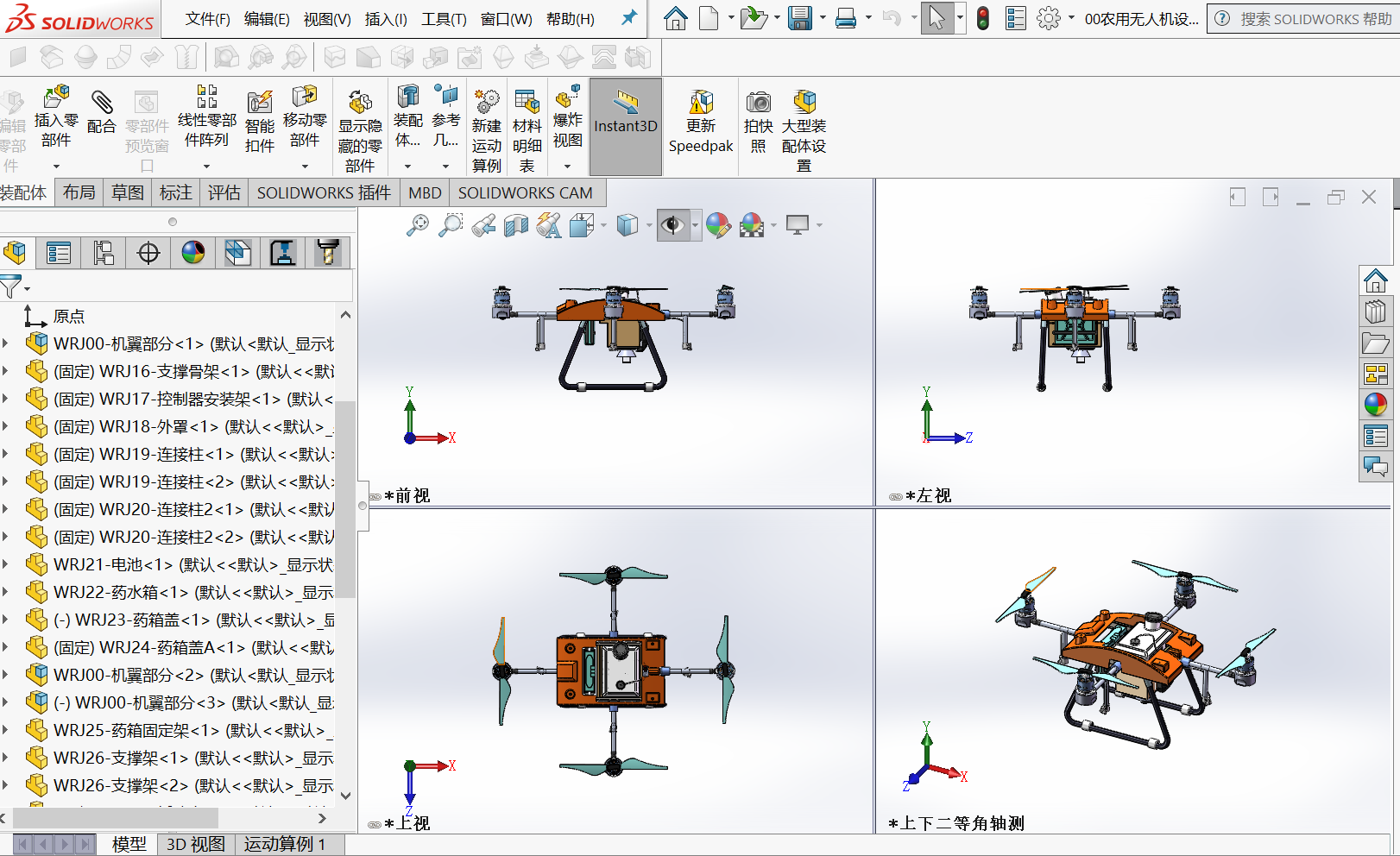Click the Take Snapshot (拍快照) camera icon

pos(758,103)
